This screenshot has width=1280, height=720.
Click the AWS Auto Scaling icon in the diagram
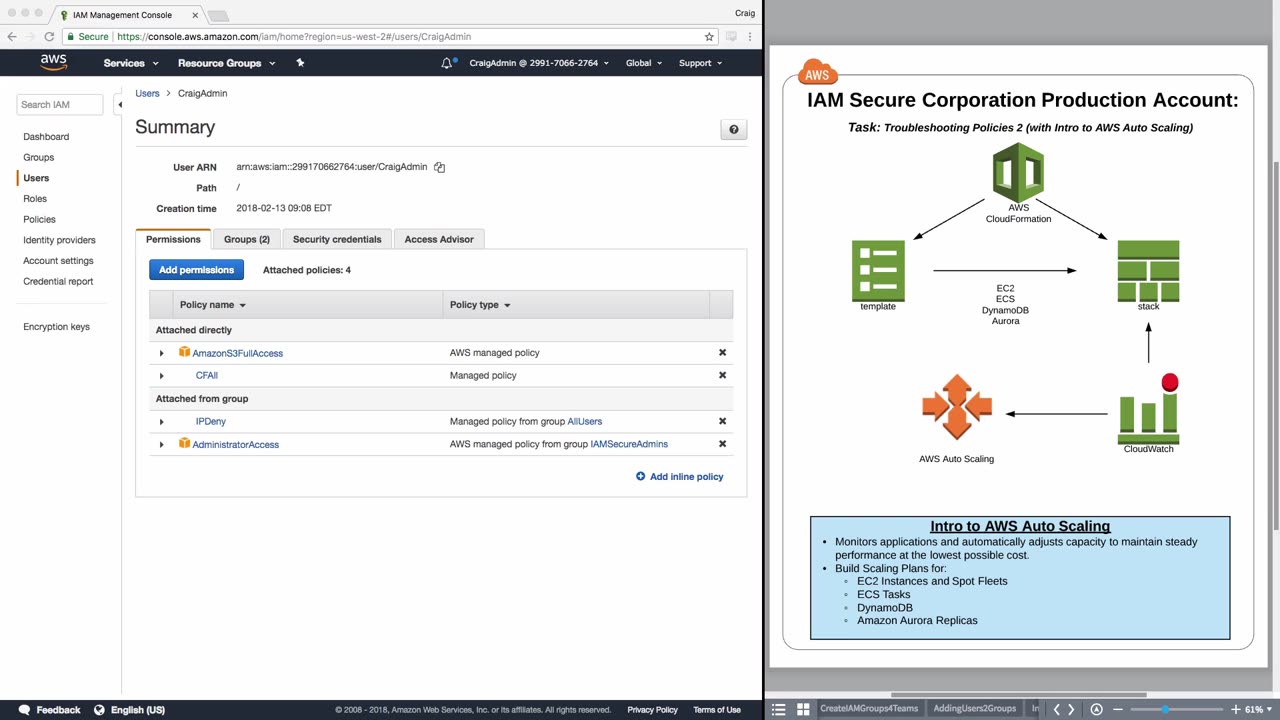[957, 407]
